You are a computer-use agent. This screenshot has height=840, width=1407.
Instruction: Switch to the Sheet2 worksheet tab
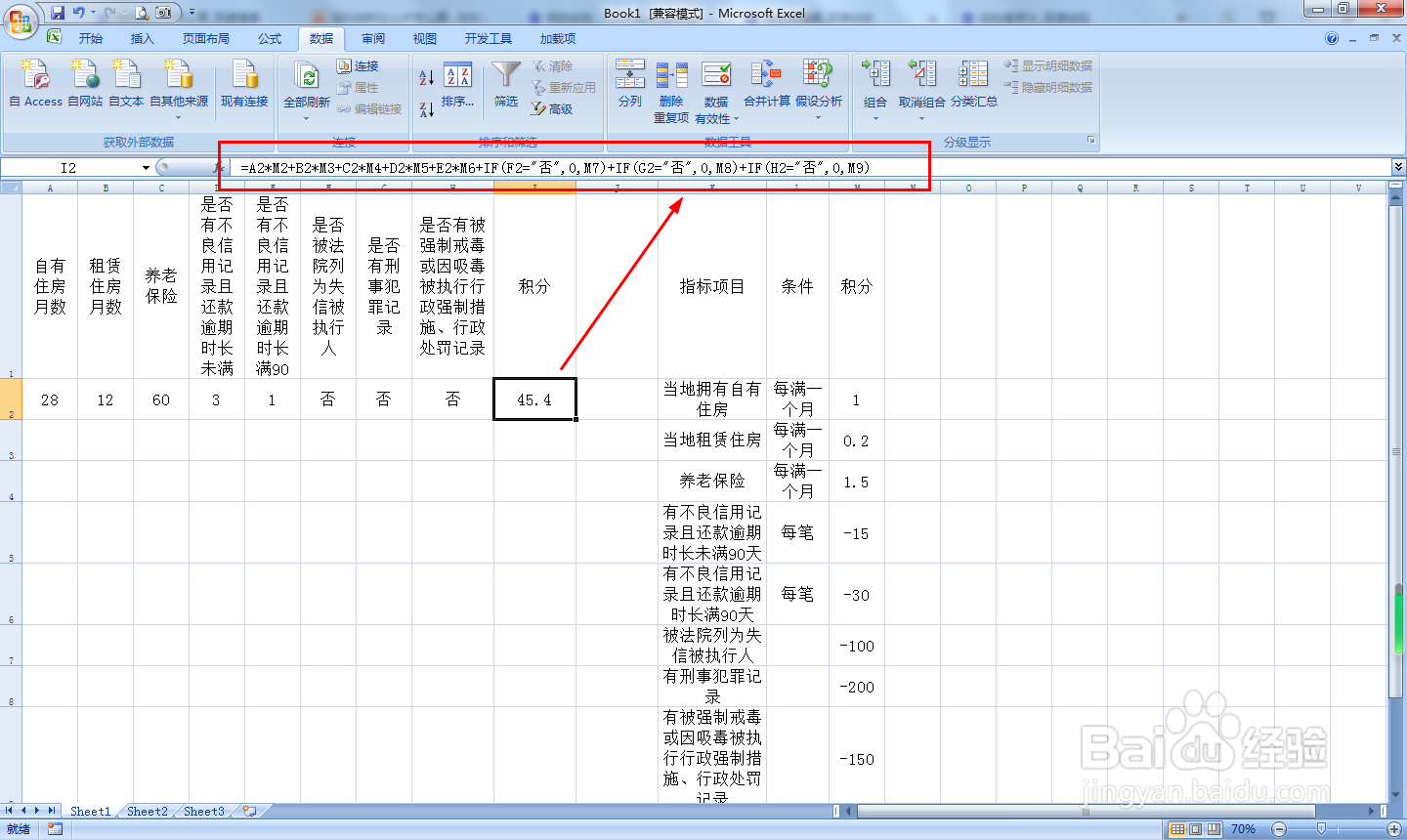tap(148, 811)
